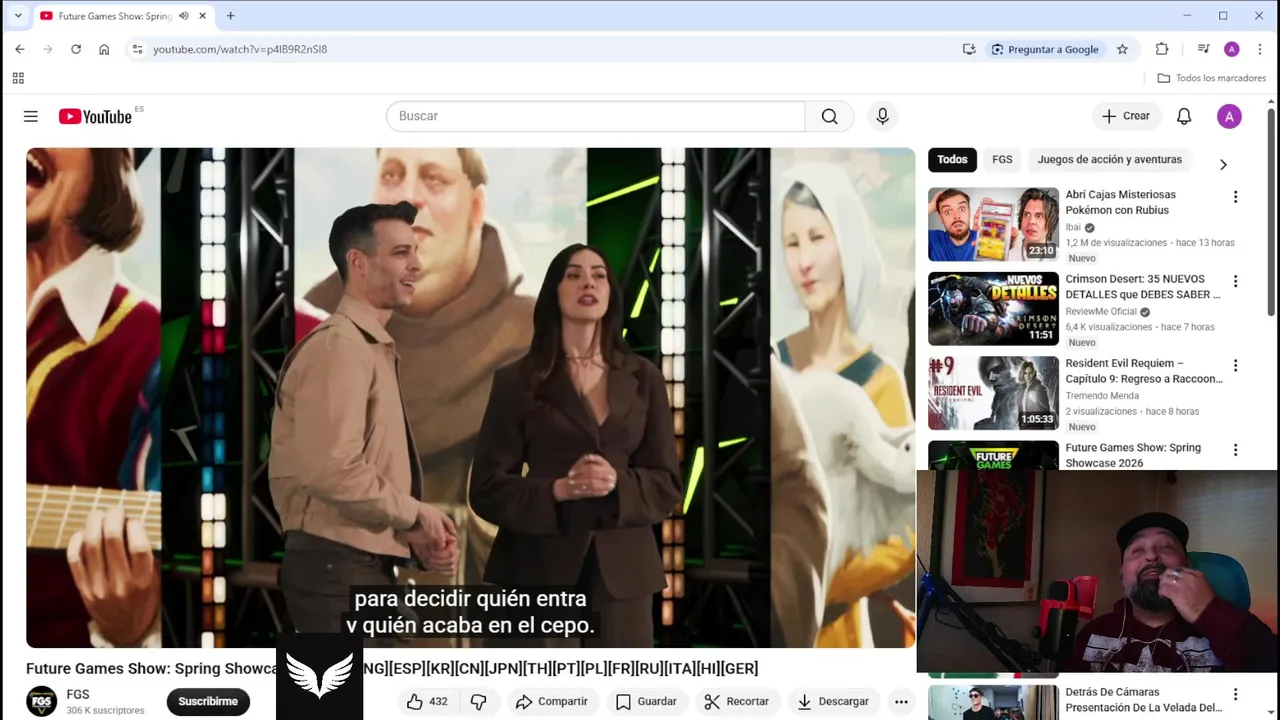Click the Compartir share button
The width and height of the screenshot is (1280, 720).
click(x=552, y=702)
